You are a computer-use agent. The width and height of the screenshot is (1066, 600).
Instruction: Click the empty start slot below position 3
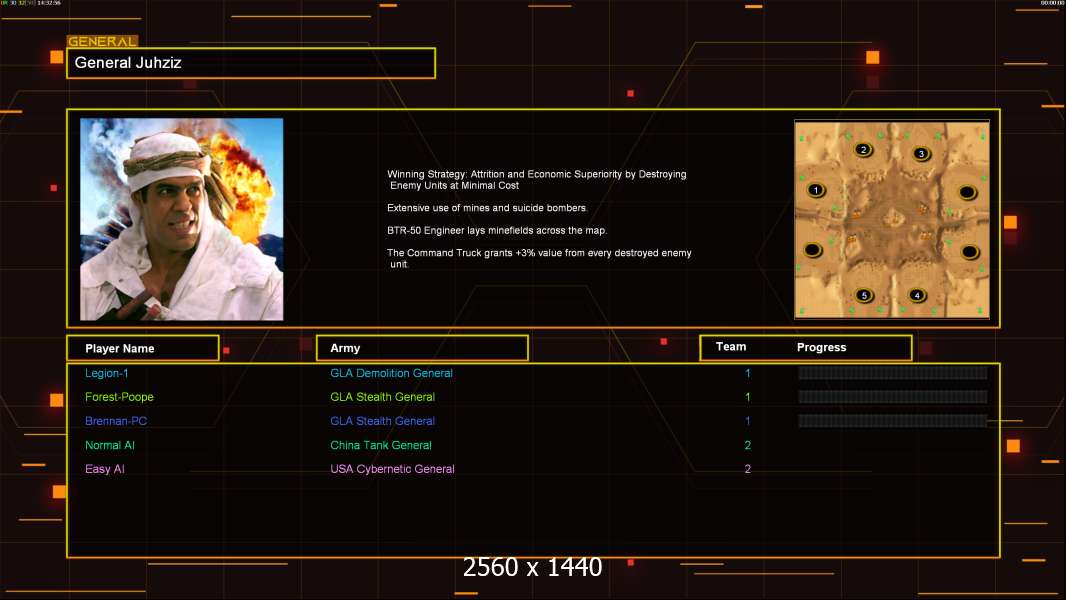click(967, 192)
